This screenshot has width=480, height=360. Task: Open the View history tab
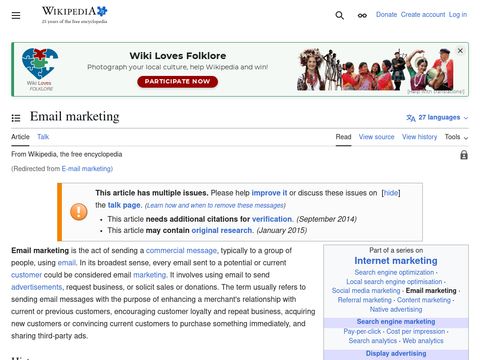(x=419, y=137)
